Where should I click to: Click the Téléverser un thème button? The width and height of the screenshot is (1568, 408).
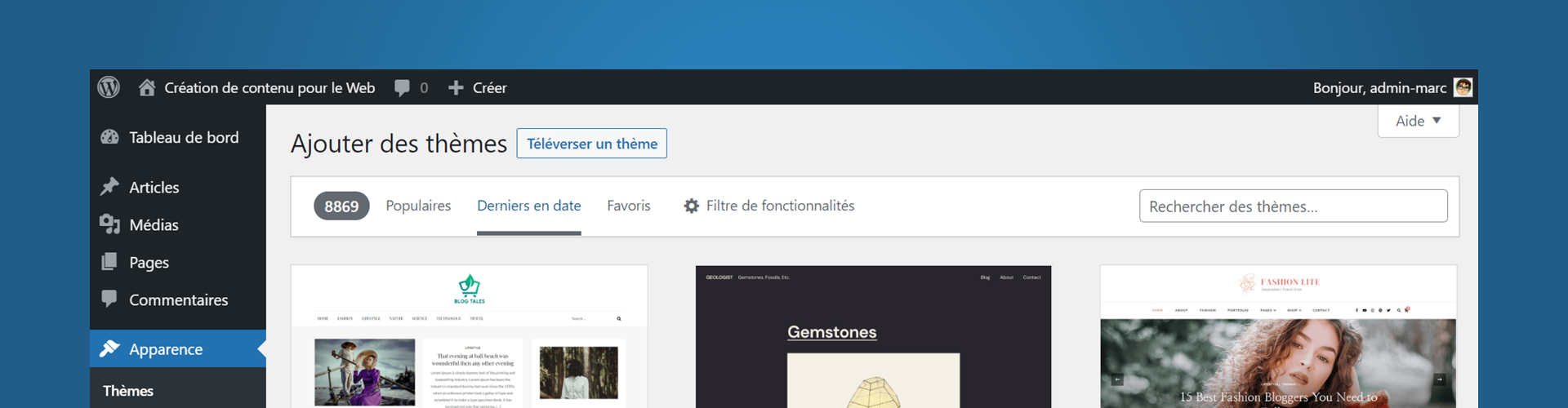click(592, 144)
